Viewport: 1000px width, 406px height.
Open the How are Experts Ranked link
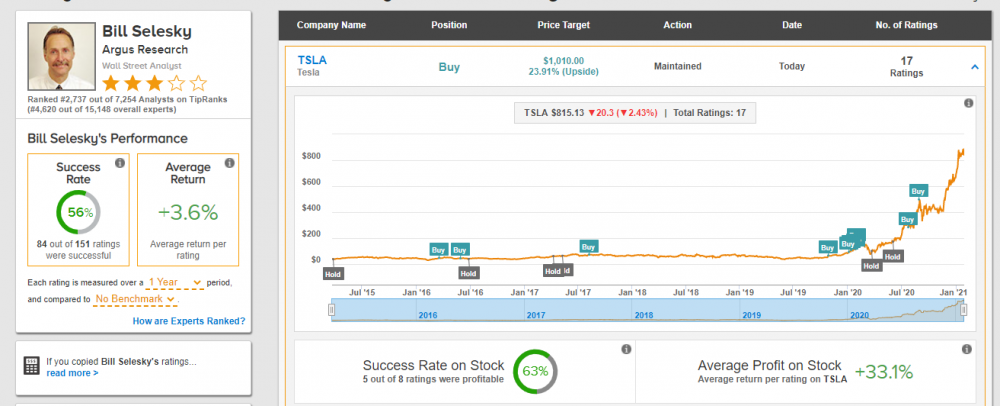188,321
